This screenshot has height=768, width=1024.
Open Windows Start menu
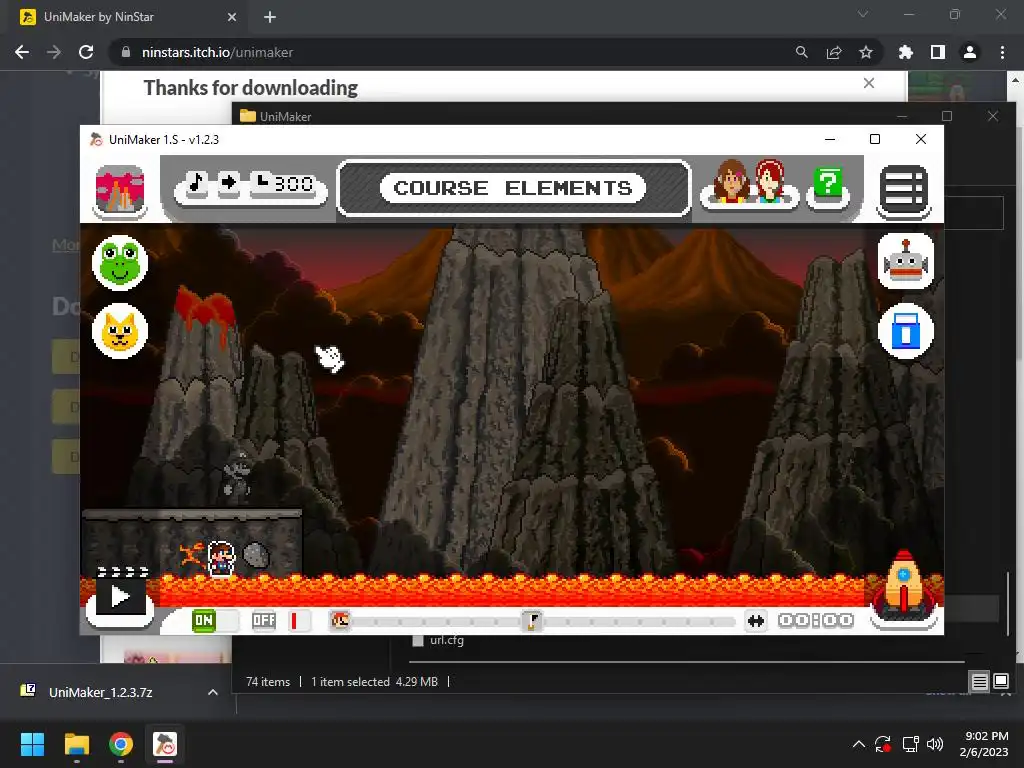[x=32, y=744]
